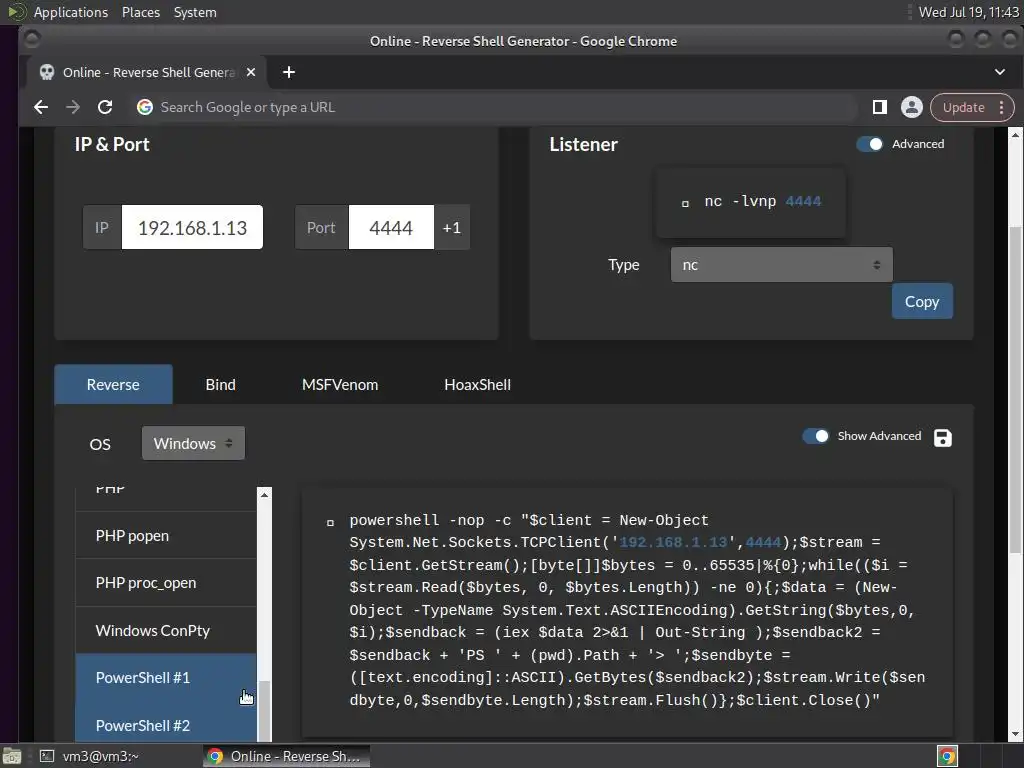The height and width of the screenshot is (768, 1024).
Task: Click into the Port number field
Action: [391, 227]
